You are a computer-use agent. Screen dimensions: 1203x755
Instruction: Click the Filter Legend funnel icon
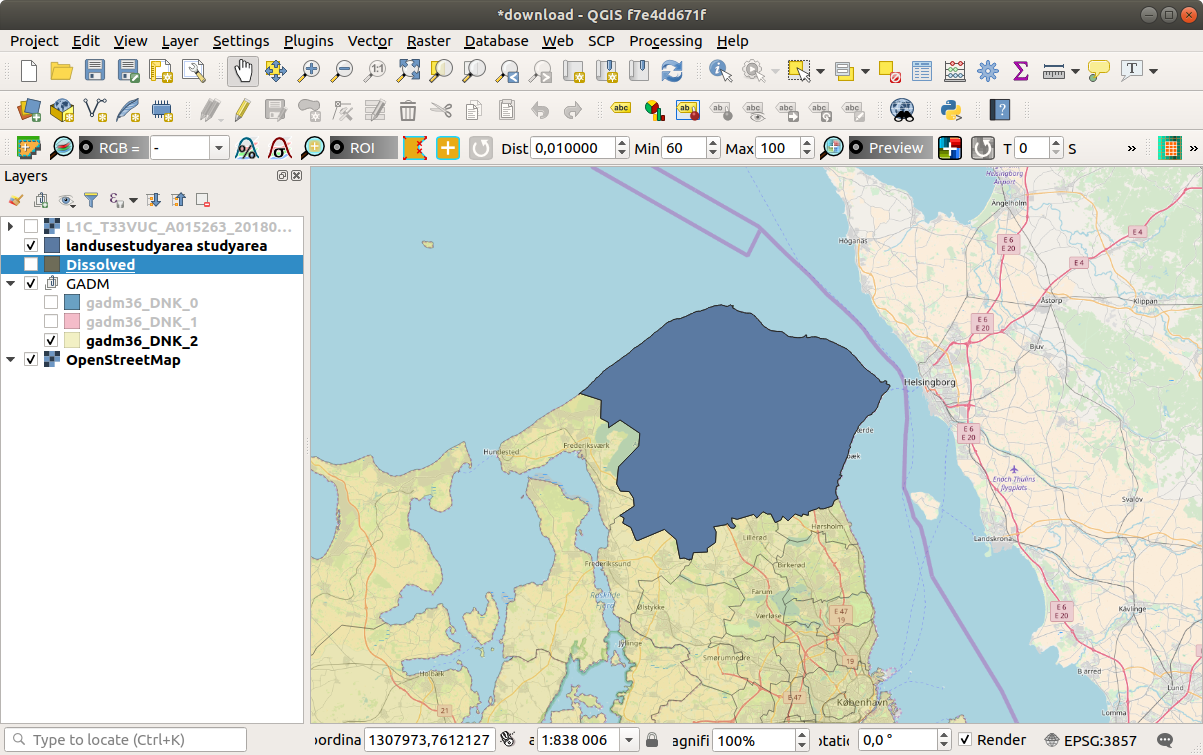(x=91, y=200)
